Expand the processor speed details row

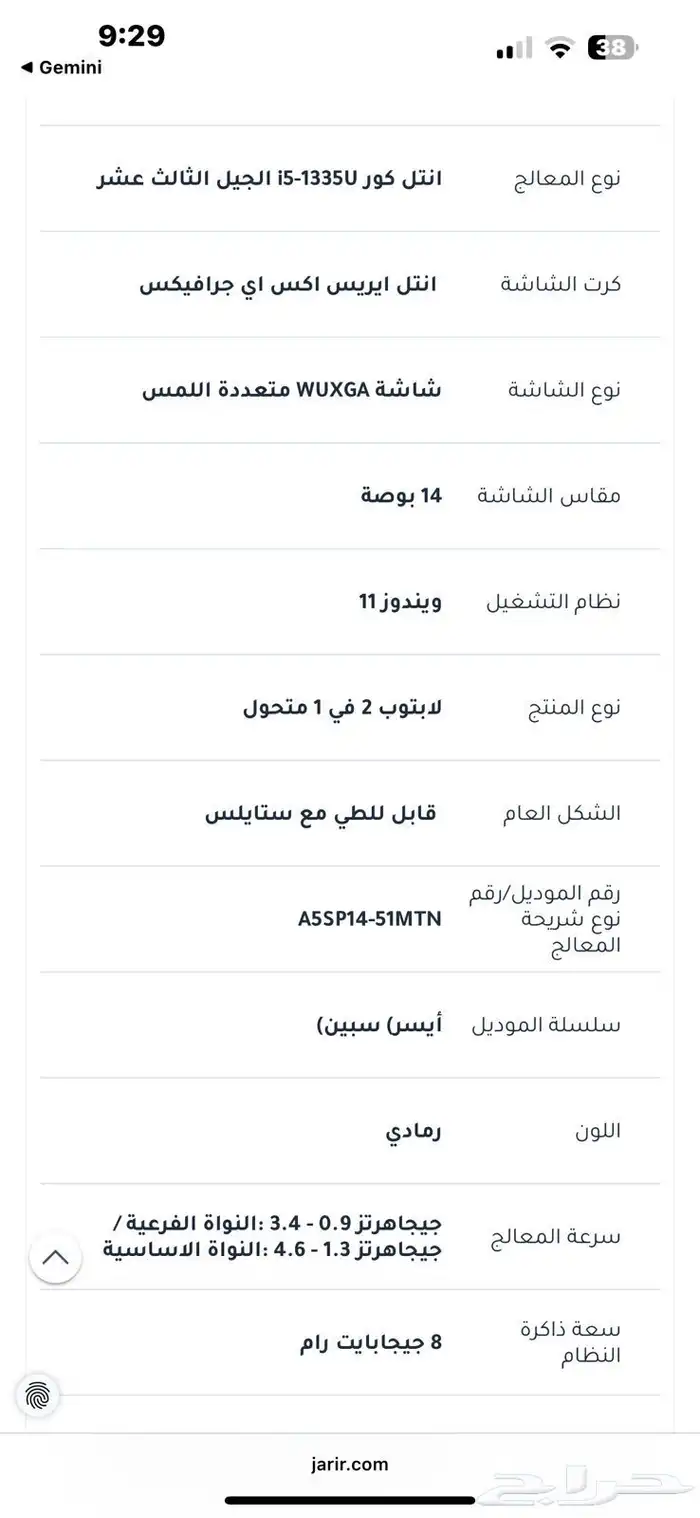coord(350,1237)
